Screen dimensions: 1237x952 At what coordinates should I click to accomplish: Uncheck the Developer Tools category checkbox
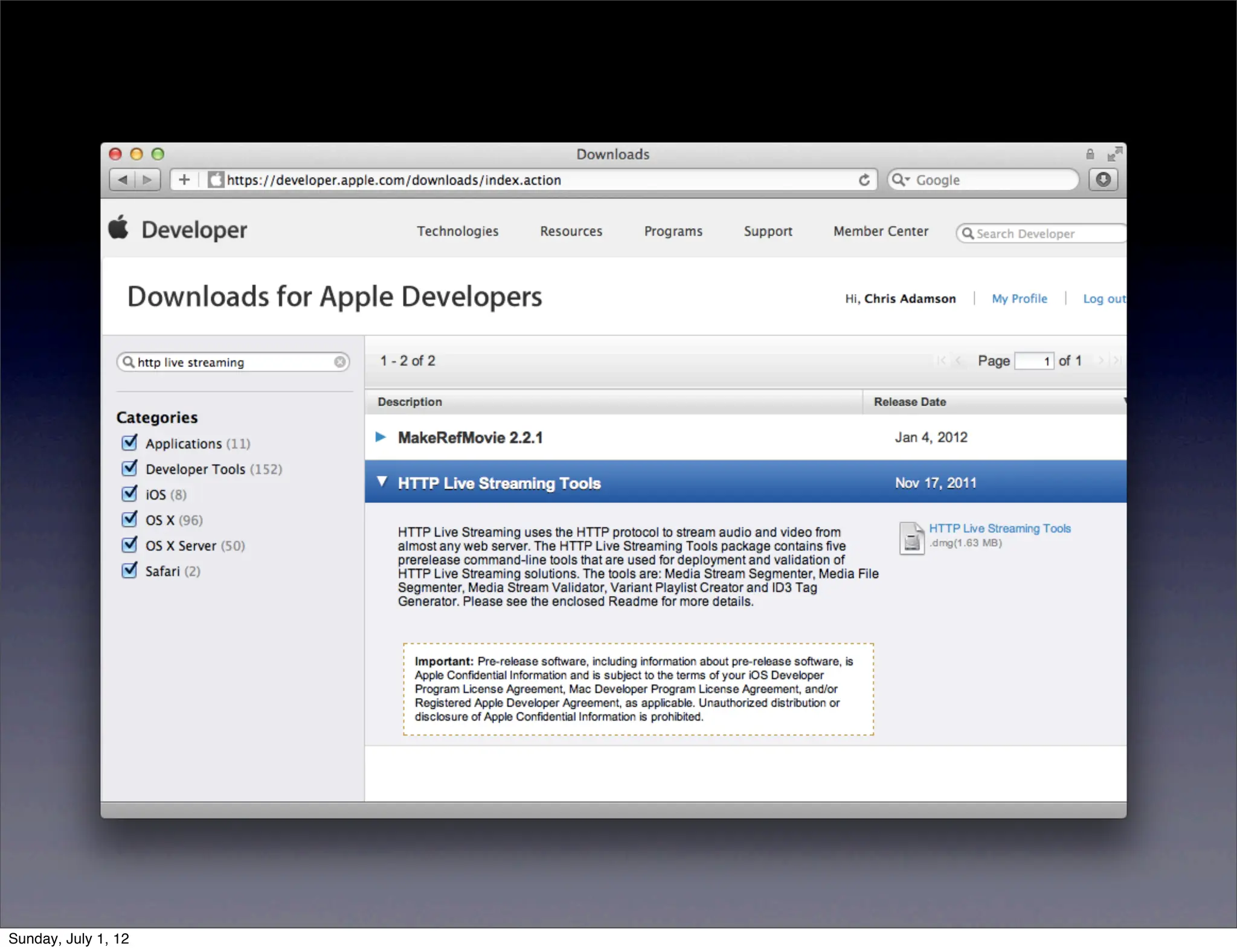(x=129, y=468)
